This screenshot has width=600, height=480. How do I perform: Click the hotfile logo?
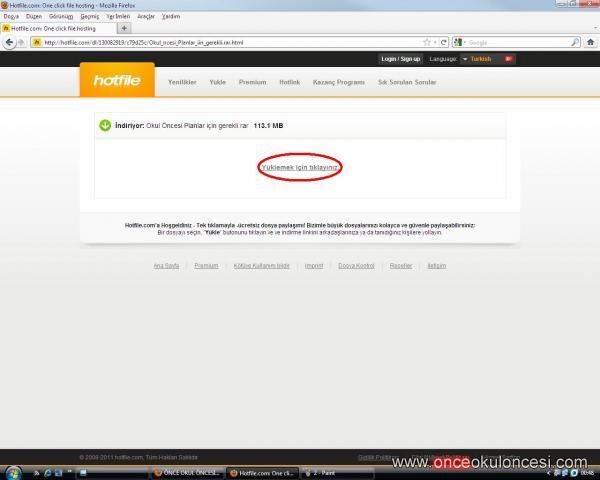117,81
